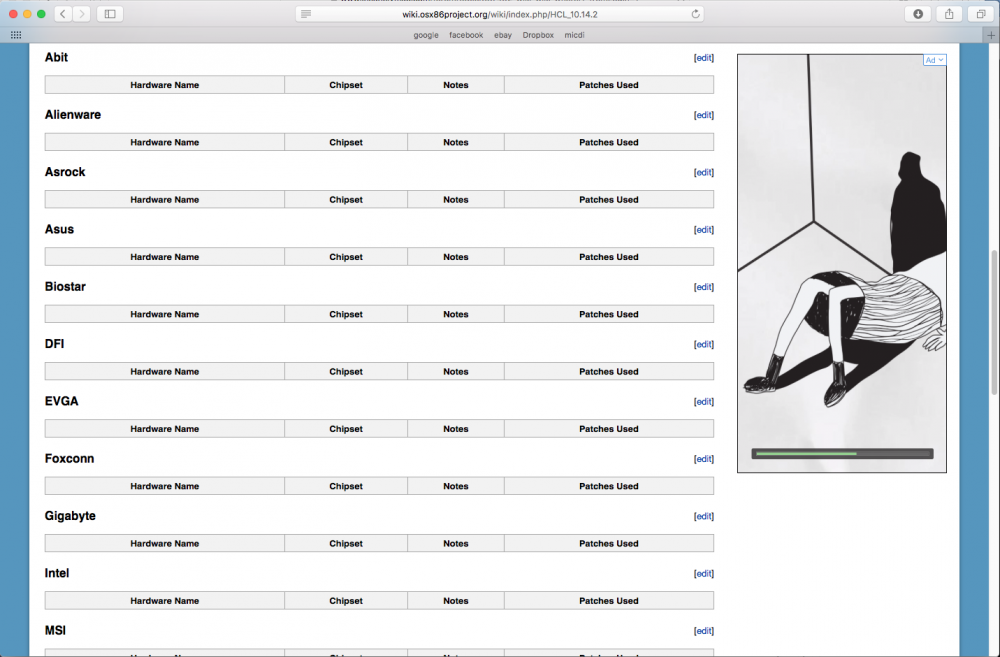Viewport: 1000px width, 657px height.
Task: Open the Top Sites grid icon
Action: (x=16, y=35)
